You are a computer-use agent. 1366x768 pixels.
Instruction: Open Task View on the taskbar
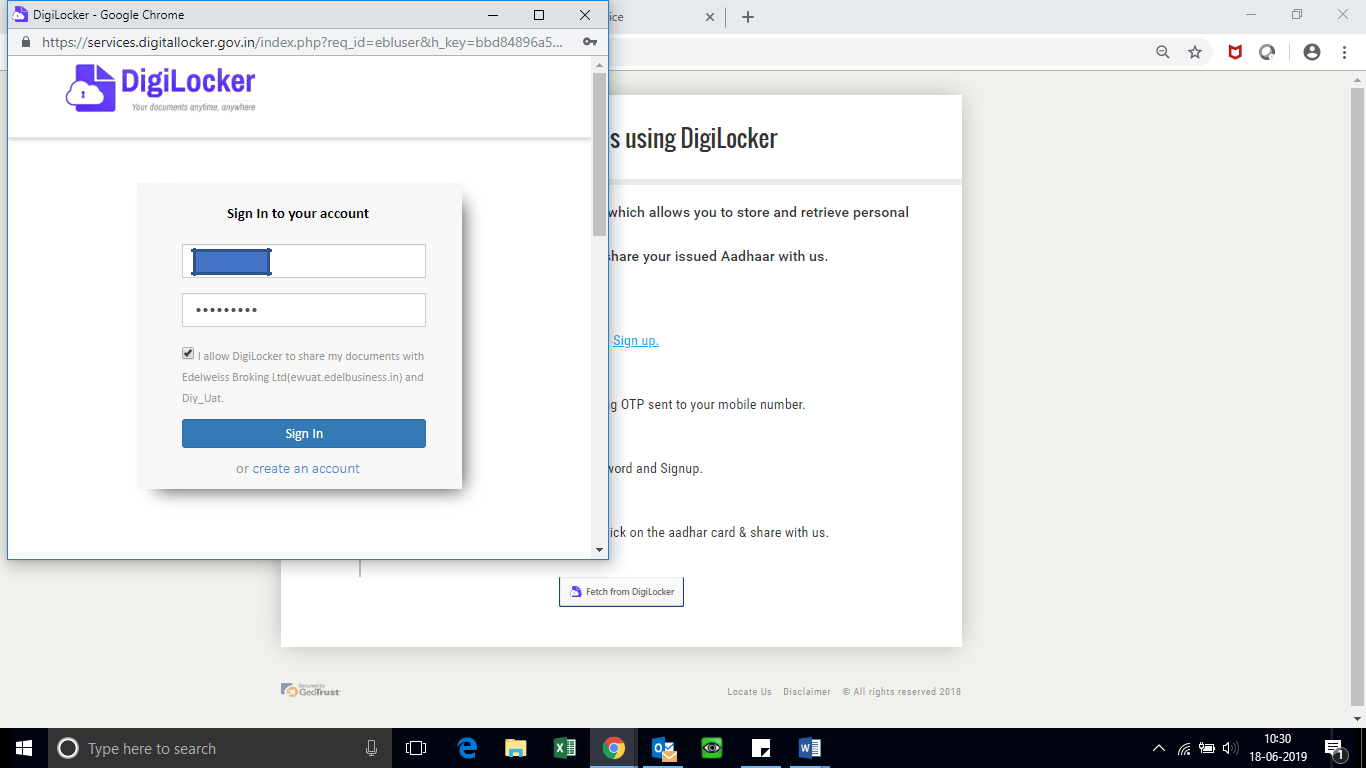pos(416,748)
